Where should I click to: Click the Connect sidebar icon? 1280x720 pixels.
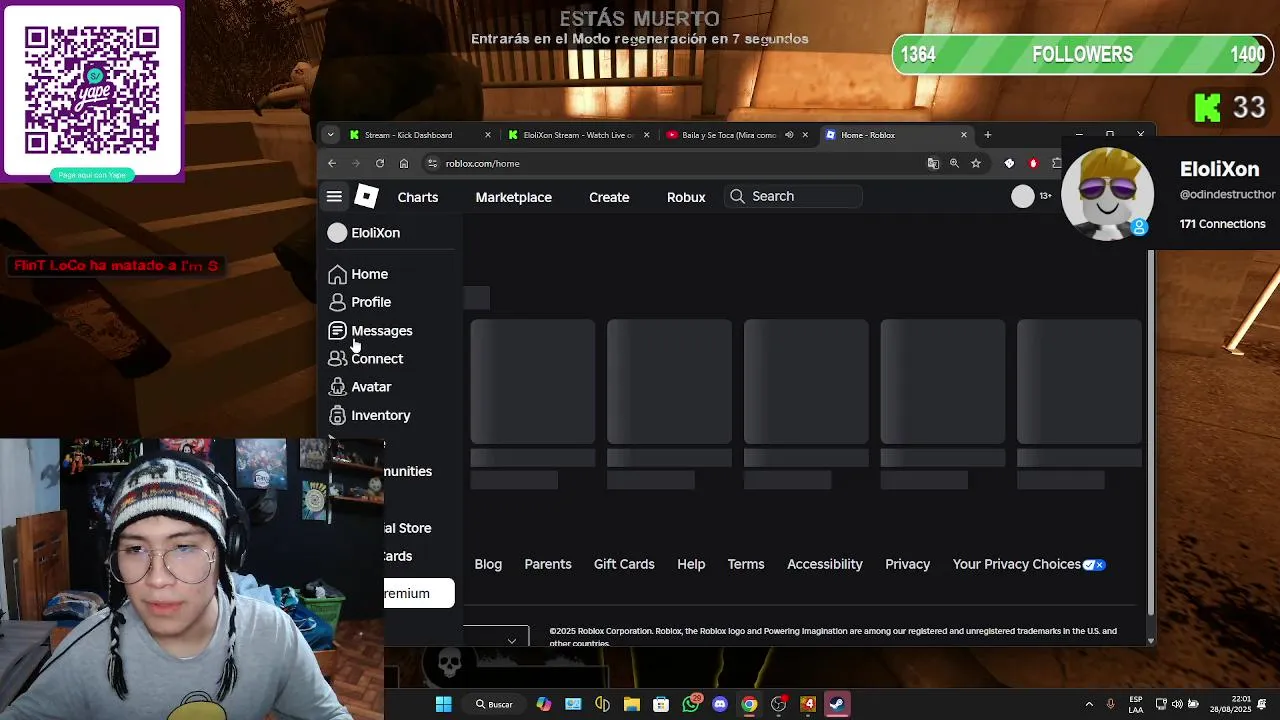click(337, 358)
